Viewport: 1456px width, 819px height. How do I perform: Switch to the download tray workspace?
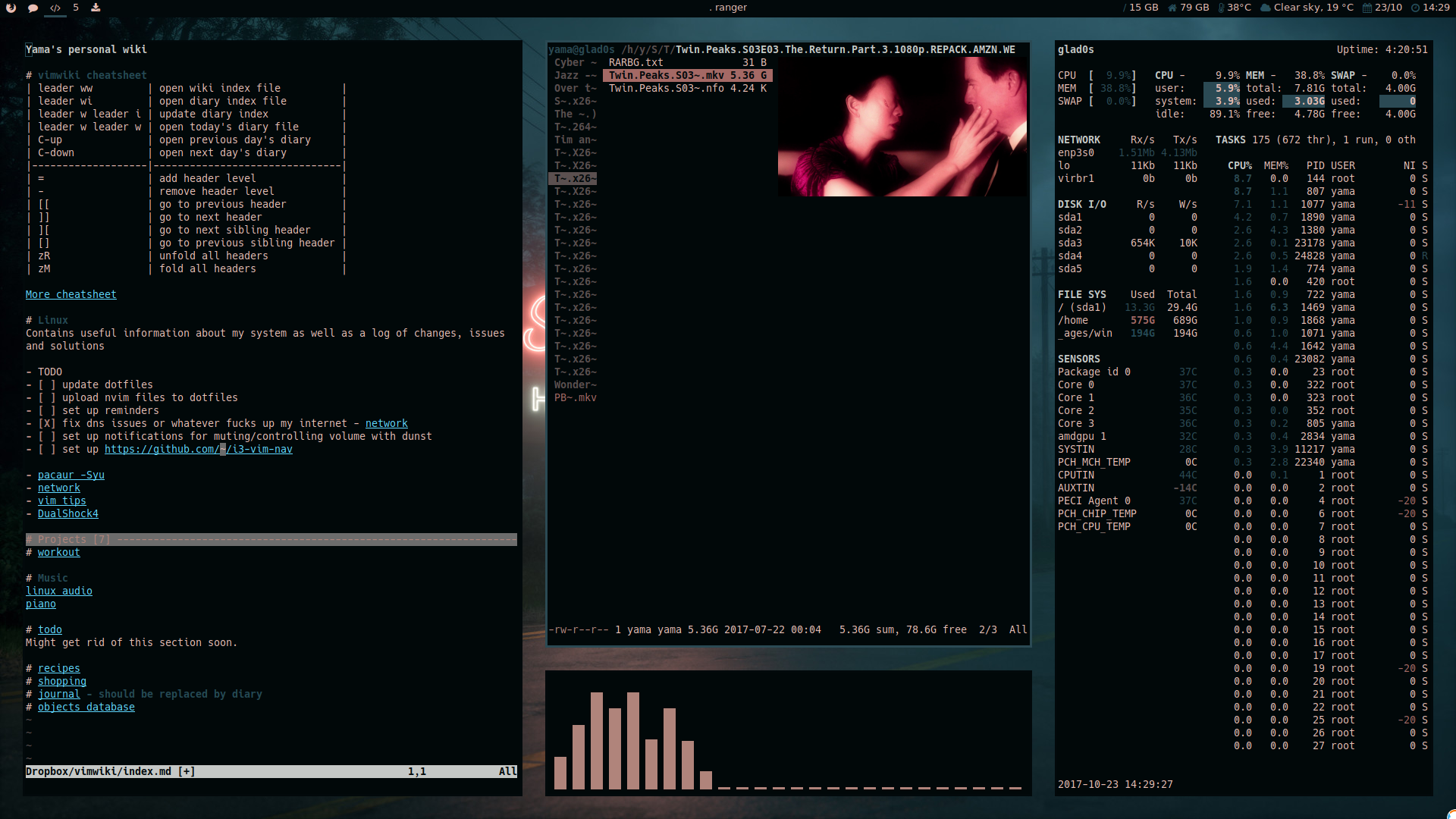pyautogui.click(x=96, y=8)
